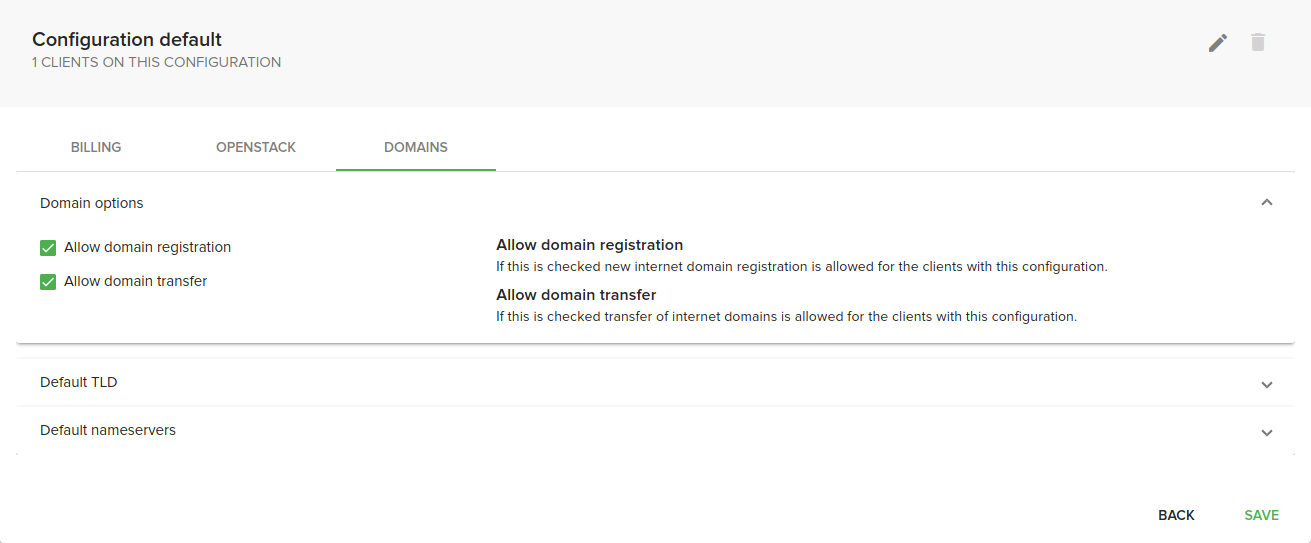Image resolution: width=1311 pixels, height=543 pixels.
Task: Click the Configuration default page title
Action: (127, 40)
